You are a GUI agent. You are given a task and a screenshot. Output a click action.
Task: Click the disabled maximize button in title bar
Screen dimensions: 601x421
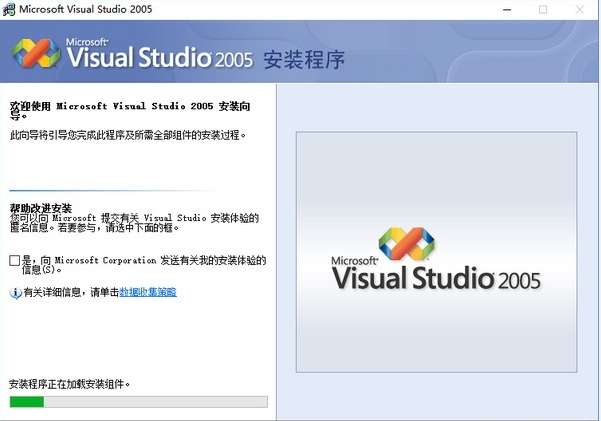(x=543, y=10)
